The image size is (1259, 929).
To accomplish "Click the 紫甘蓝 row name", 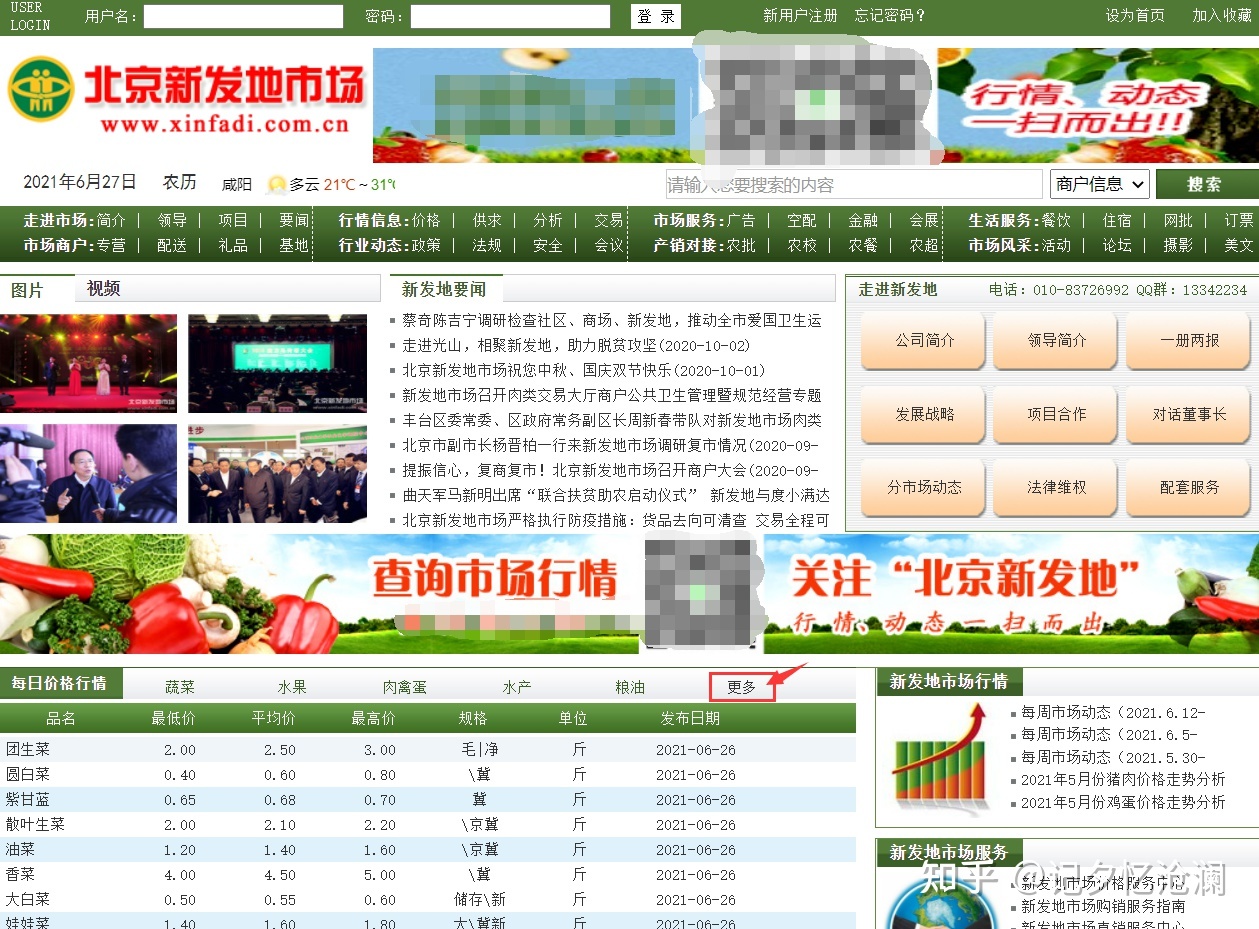I will click(x=28, y=800).
